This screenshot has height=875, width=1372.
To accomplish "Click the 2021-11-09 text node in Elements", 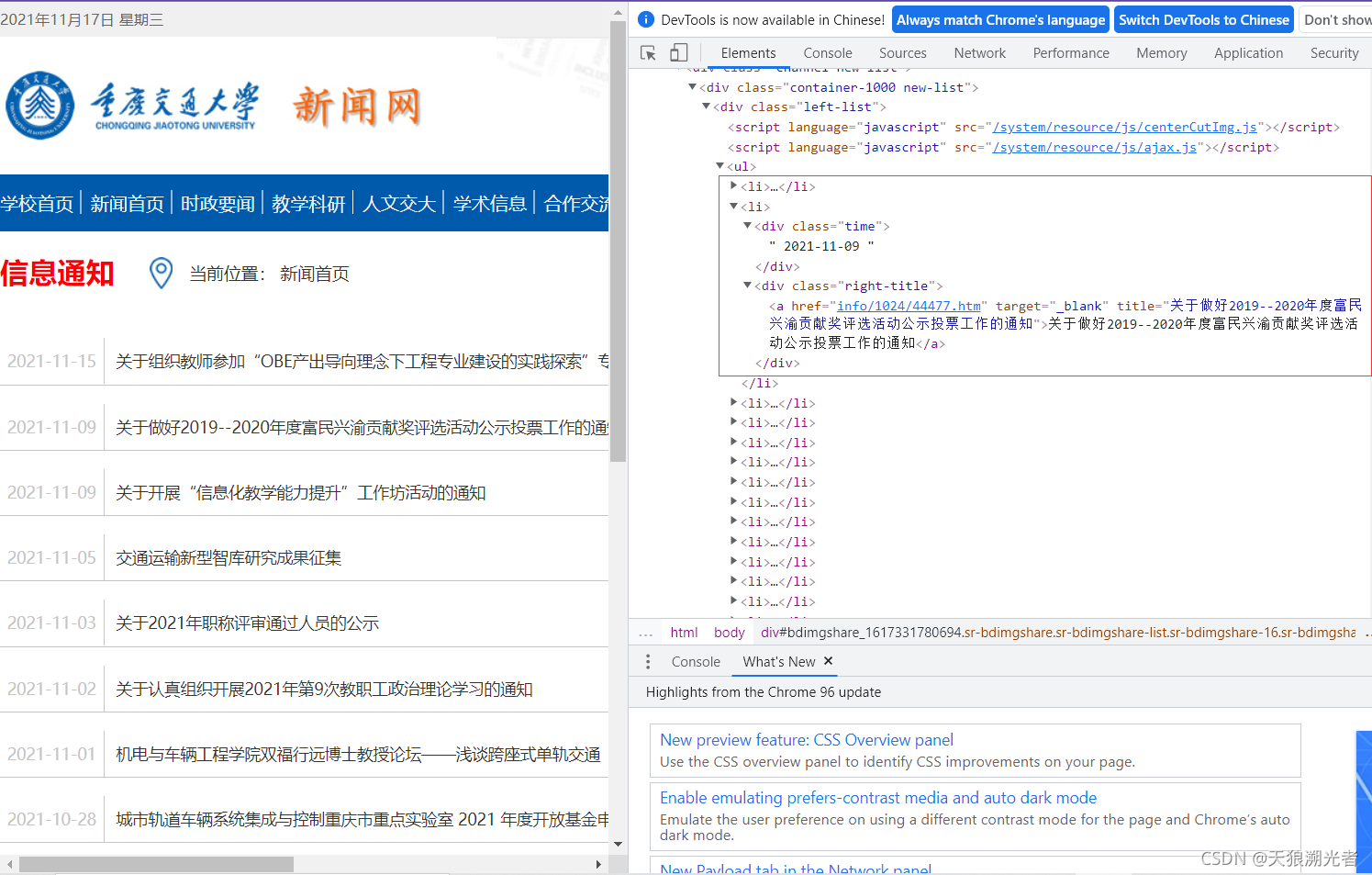I will 821,246.
